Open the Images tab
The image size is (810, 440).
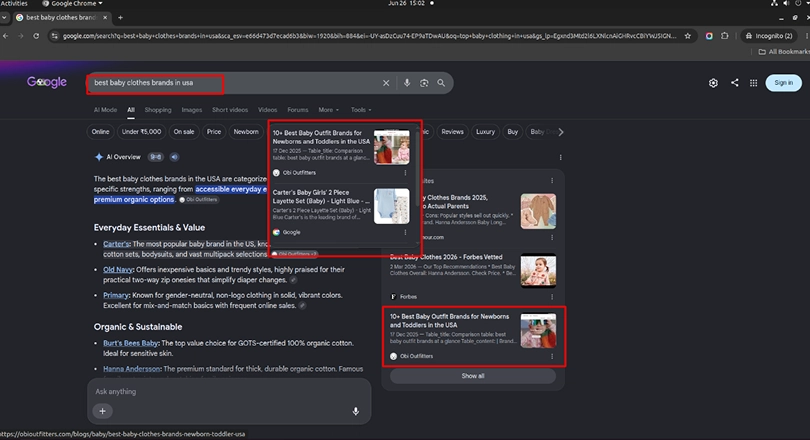(192, 110)
